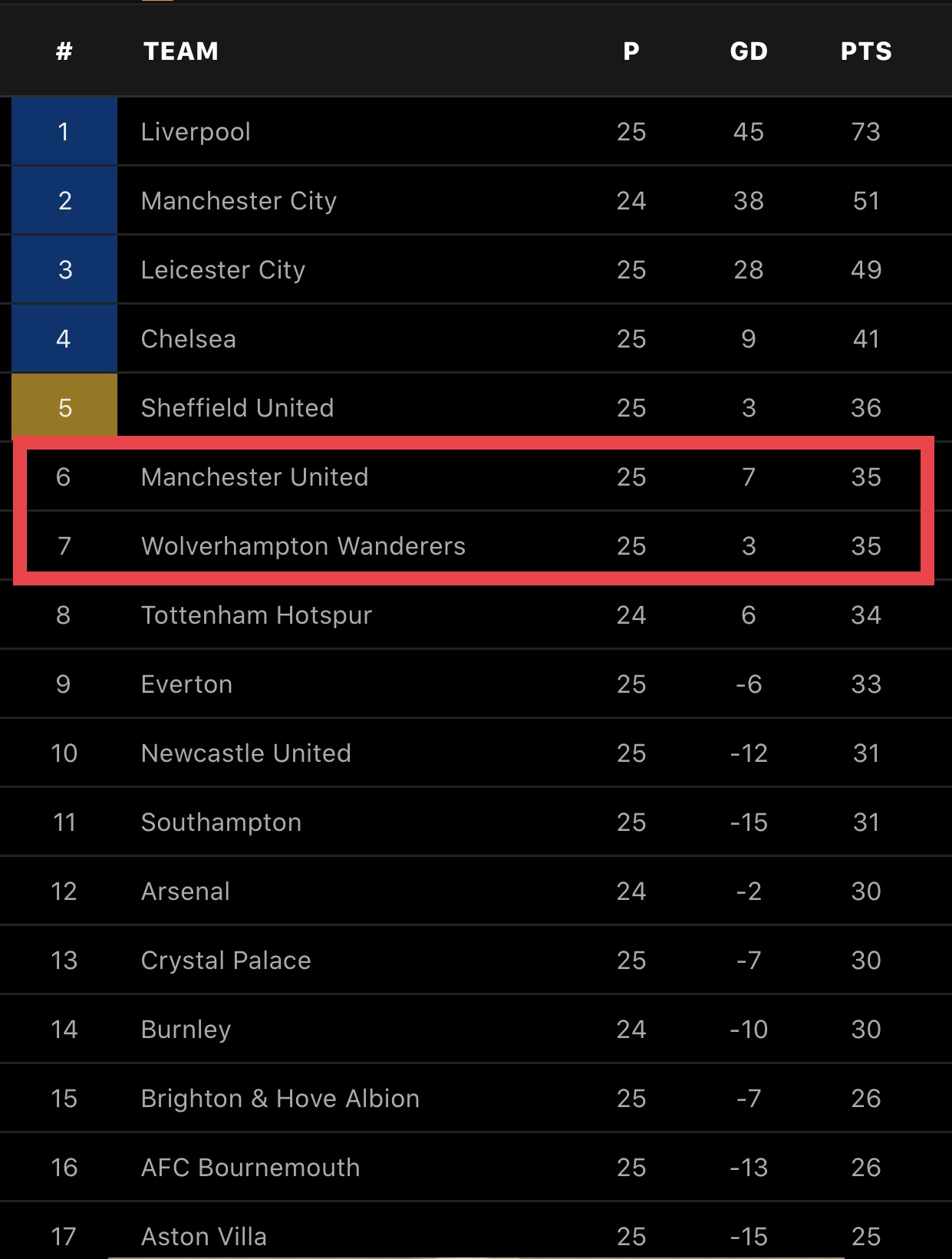Select Manchester United in highlighted box
Screen dimensions: 952x1259
[255, 477]
